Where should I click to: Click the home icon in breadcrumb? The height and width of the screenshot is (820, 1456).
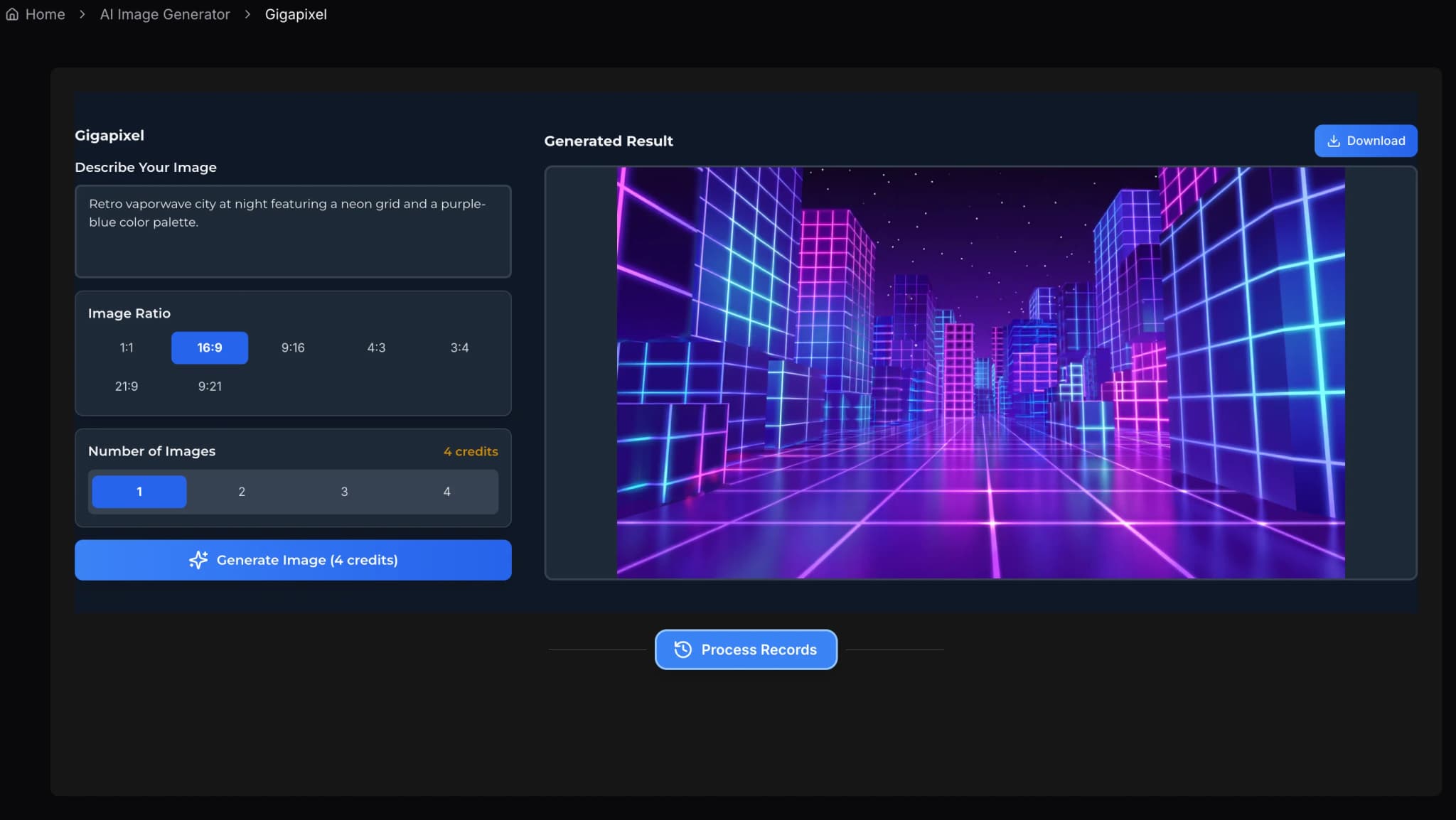coord(12,14)
